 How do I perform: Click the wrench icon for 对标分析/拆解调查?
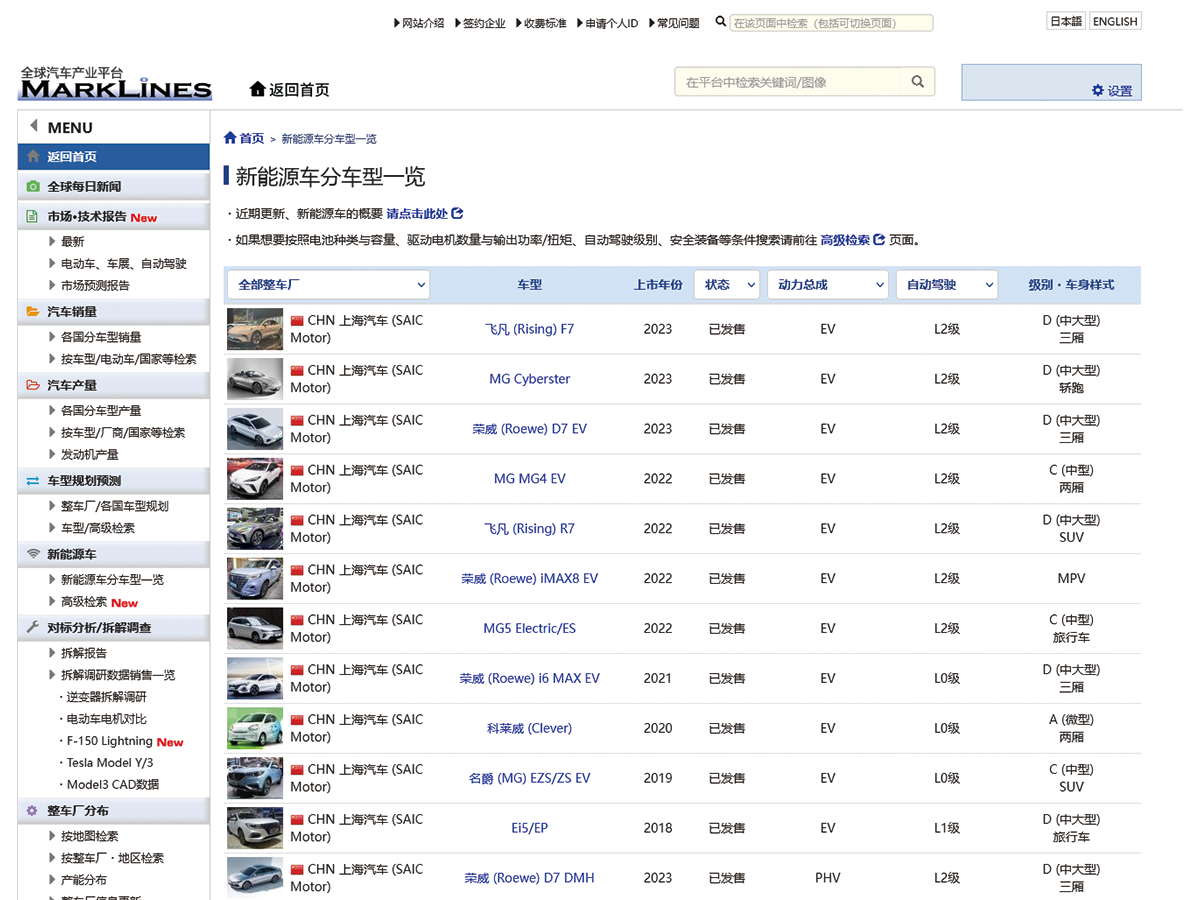[x=33, y=627]
